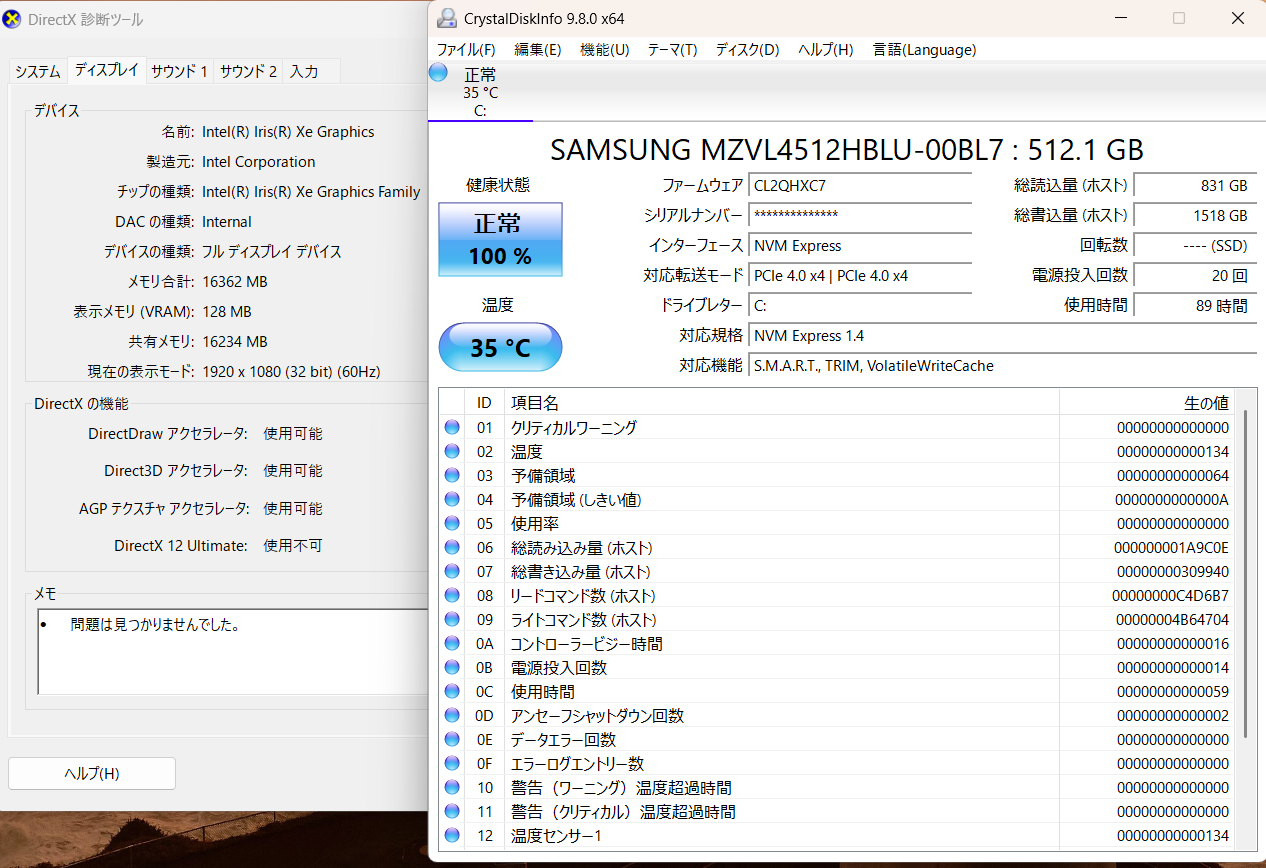Click status orb for ID 0B 電源投入回数
Screen dimensions: 1266x868
pos(452,667)
